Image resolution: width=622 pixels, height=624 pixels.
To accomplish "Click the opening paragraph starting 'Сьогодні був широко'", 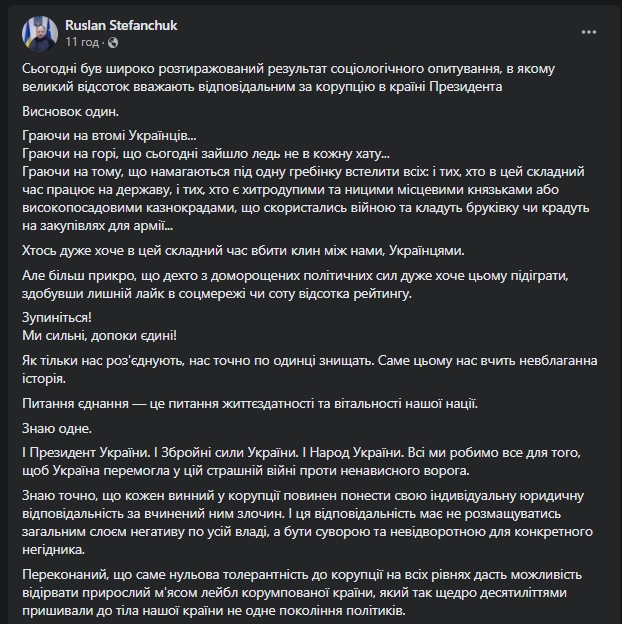I will pos(300,77).
